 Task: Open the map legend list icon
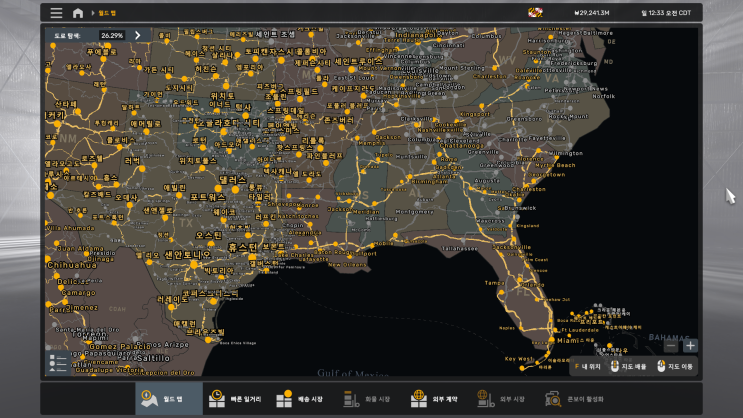point(58,363)
